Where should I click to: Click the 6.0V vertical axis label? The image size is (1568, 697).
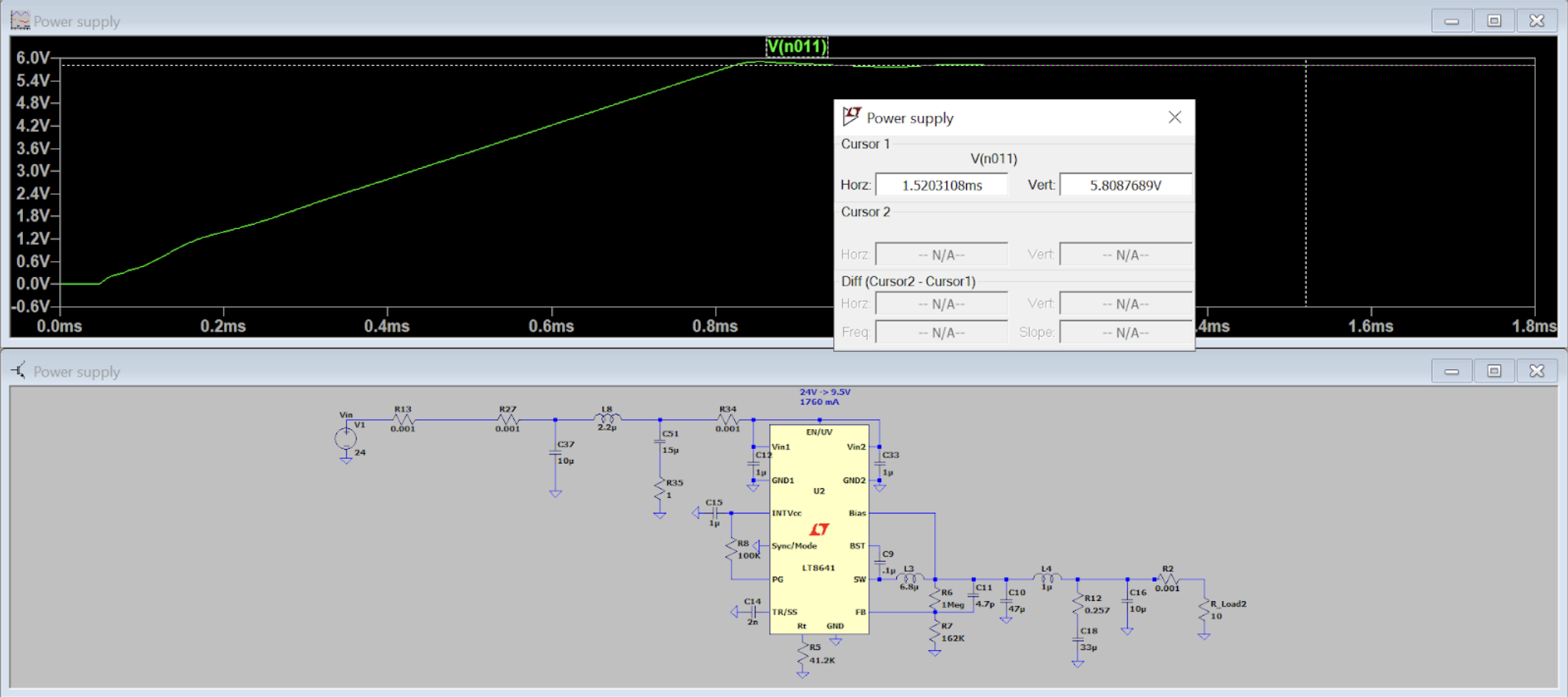pyautogui.click(x=33, y=58)
